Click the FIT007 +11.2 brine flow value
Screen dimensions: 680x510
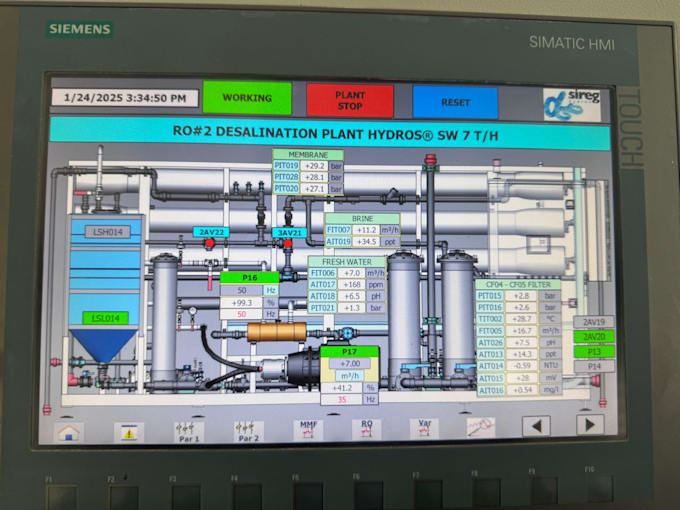tap(366, 230)
